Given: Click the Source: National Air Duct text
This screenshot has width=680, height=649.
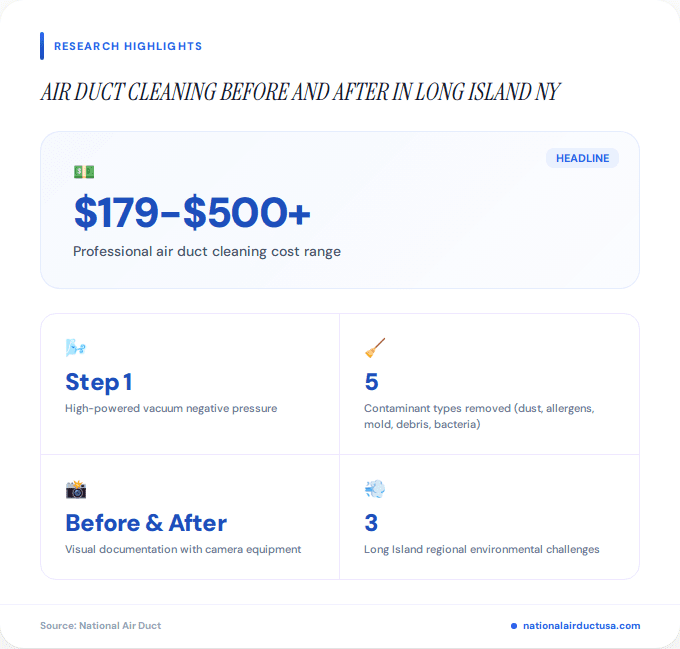Looking at the screenshot, I should [x=100, y=626].
